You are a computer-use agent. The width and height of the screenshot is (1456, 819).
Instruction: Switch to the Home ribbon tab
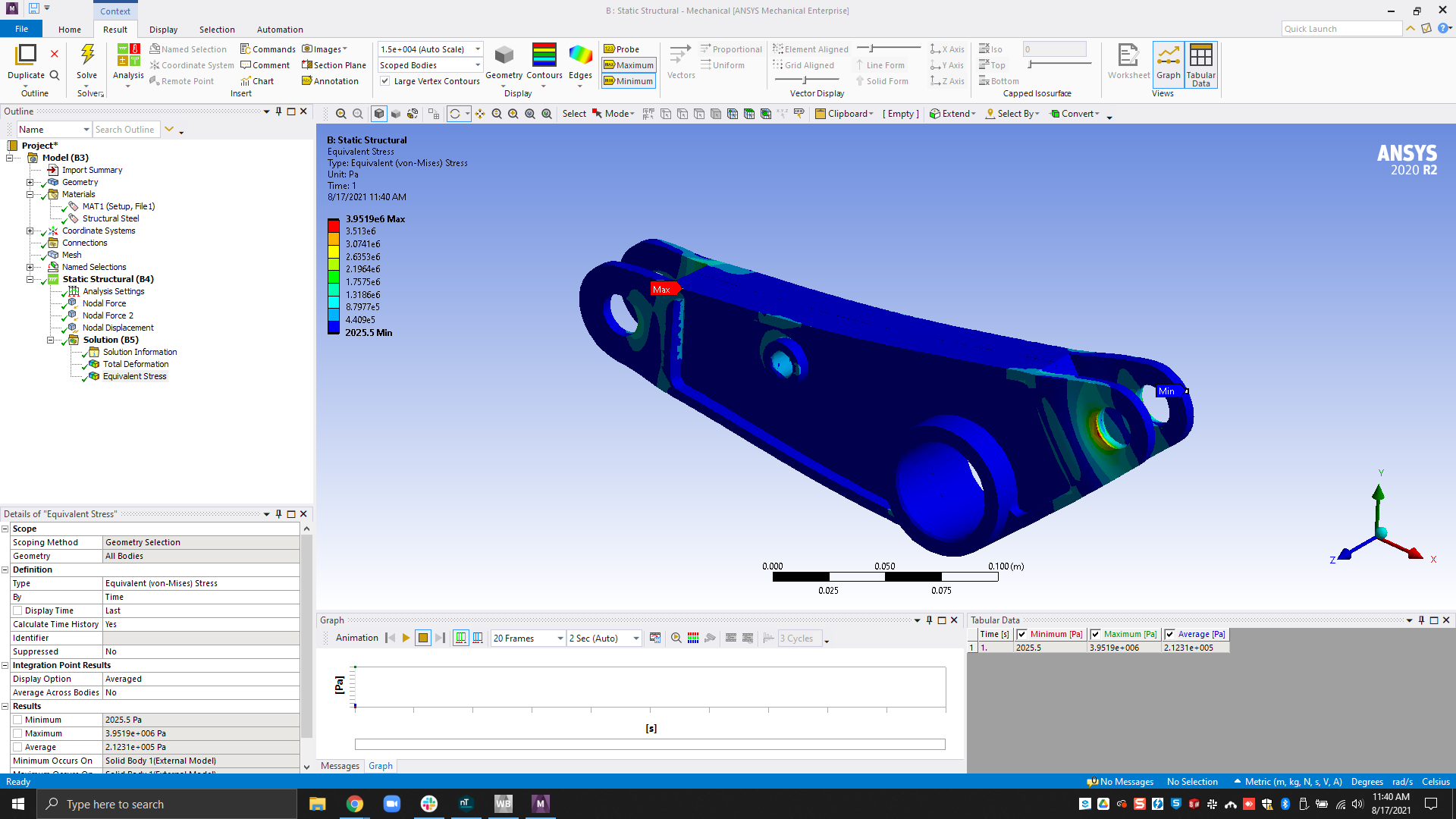click(x=70, y=30)
